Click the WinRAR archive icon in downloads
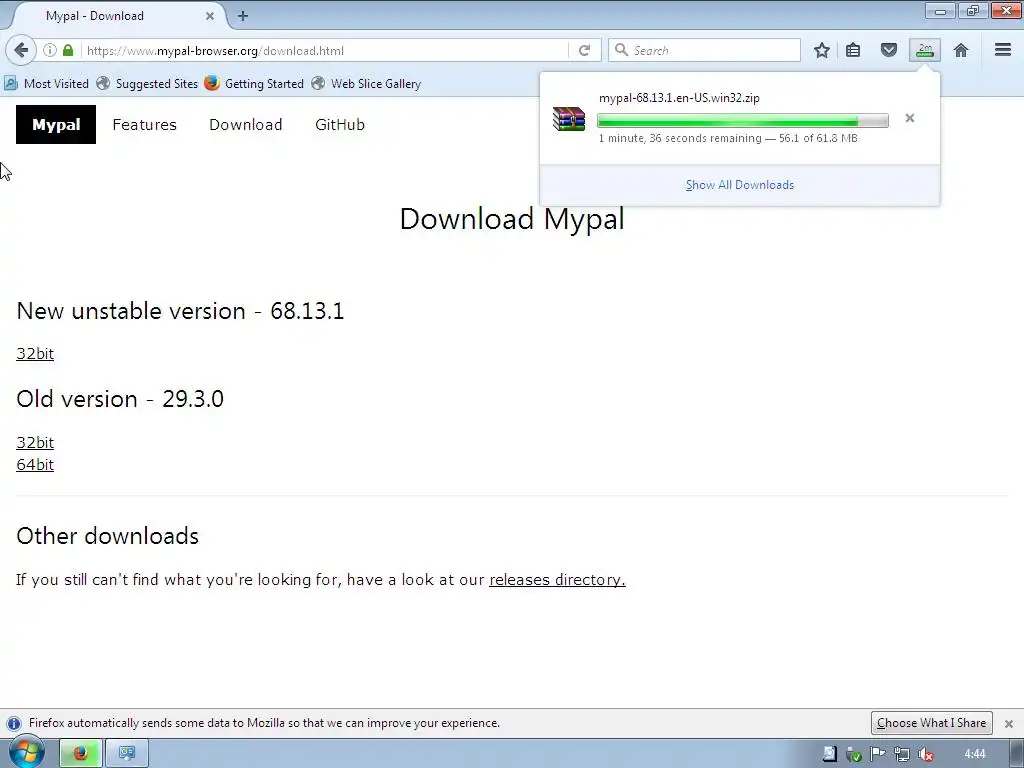This screenshot has height=768, width=1024. click(569, 119)
